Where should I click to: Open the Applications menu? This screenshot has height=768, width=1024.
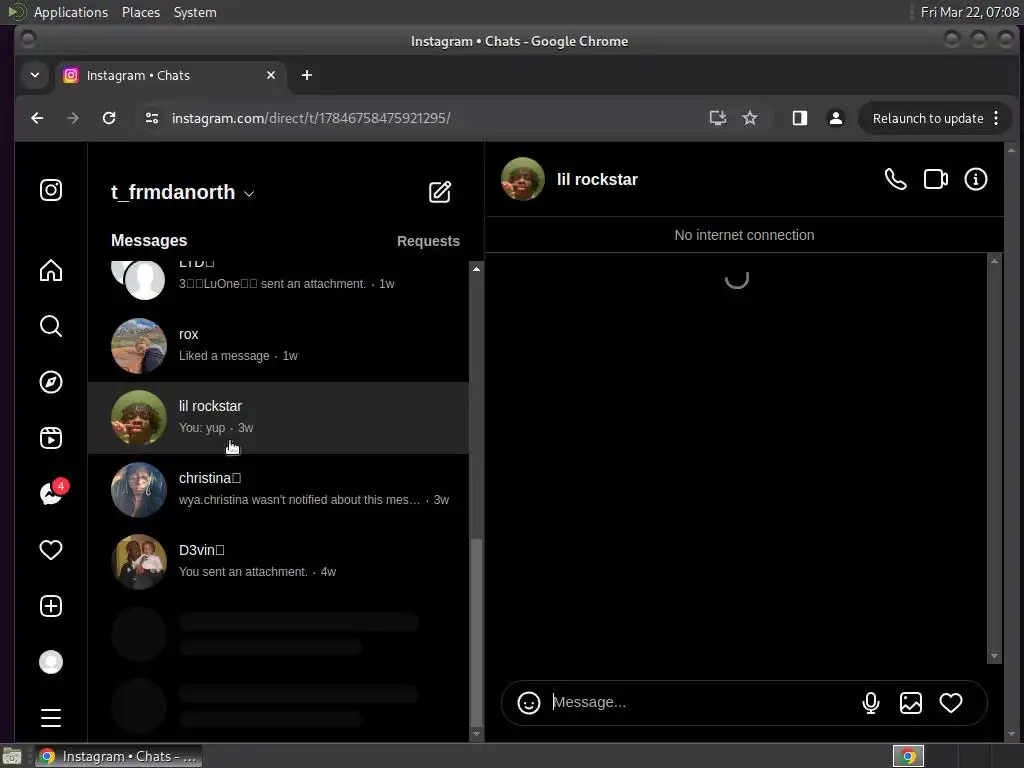click(71, 12)
